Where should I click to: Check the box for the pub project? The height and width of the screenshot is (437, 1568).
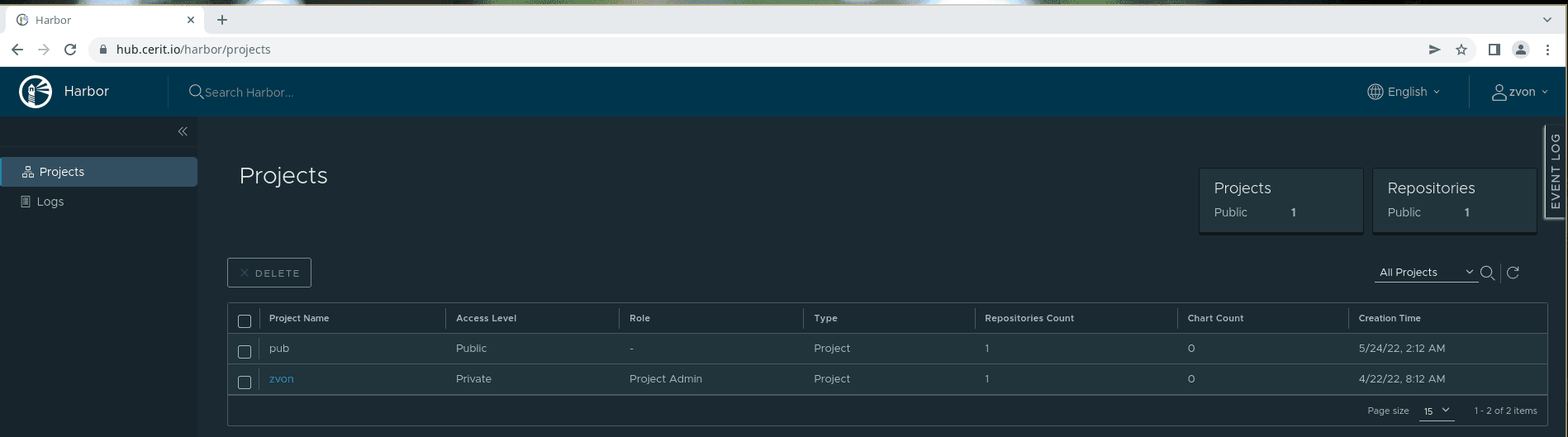[245, 352]
